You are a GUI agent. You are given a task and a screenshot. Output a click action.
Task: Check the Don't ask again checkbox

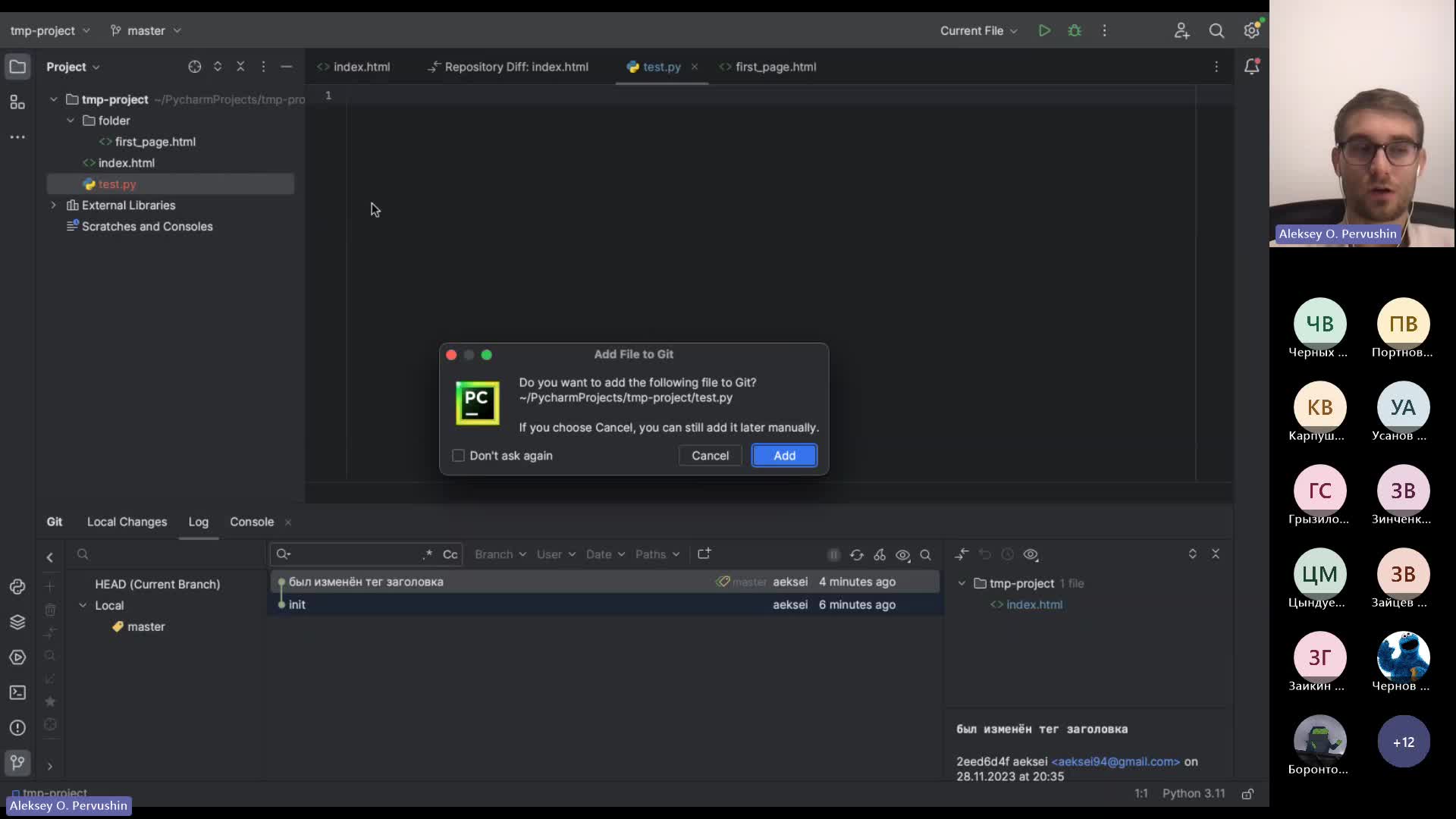[x=458, y=456]
